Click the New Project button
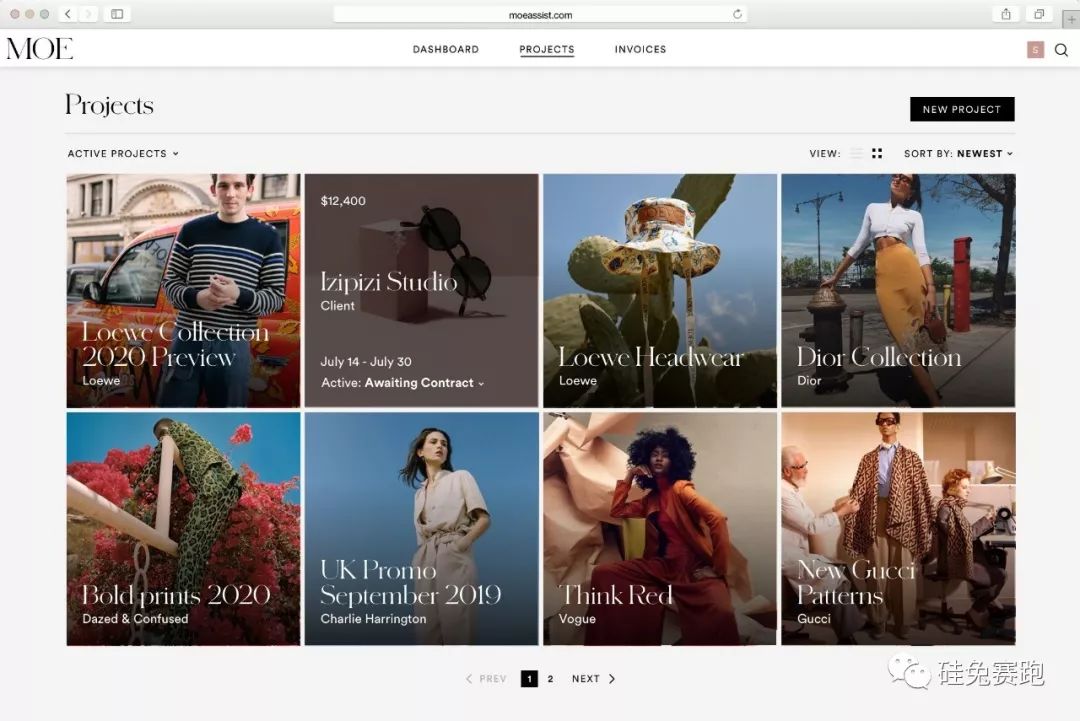This screenshot has height=721, width=1080. coord(962,109)
